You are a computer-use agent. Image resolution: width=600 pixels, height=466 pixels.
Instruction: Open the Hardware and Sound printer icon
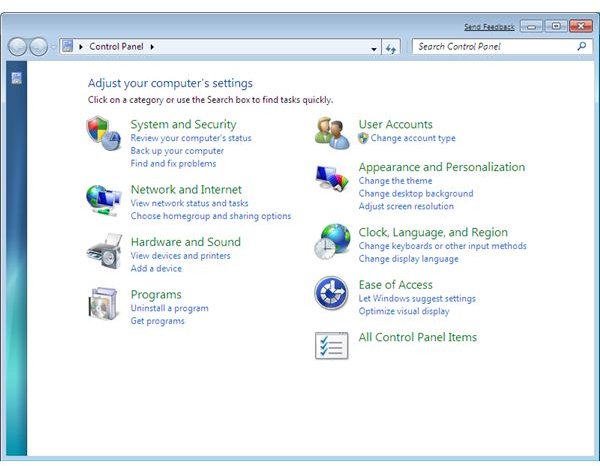click(104, 251)
